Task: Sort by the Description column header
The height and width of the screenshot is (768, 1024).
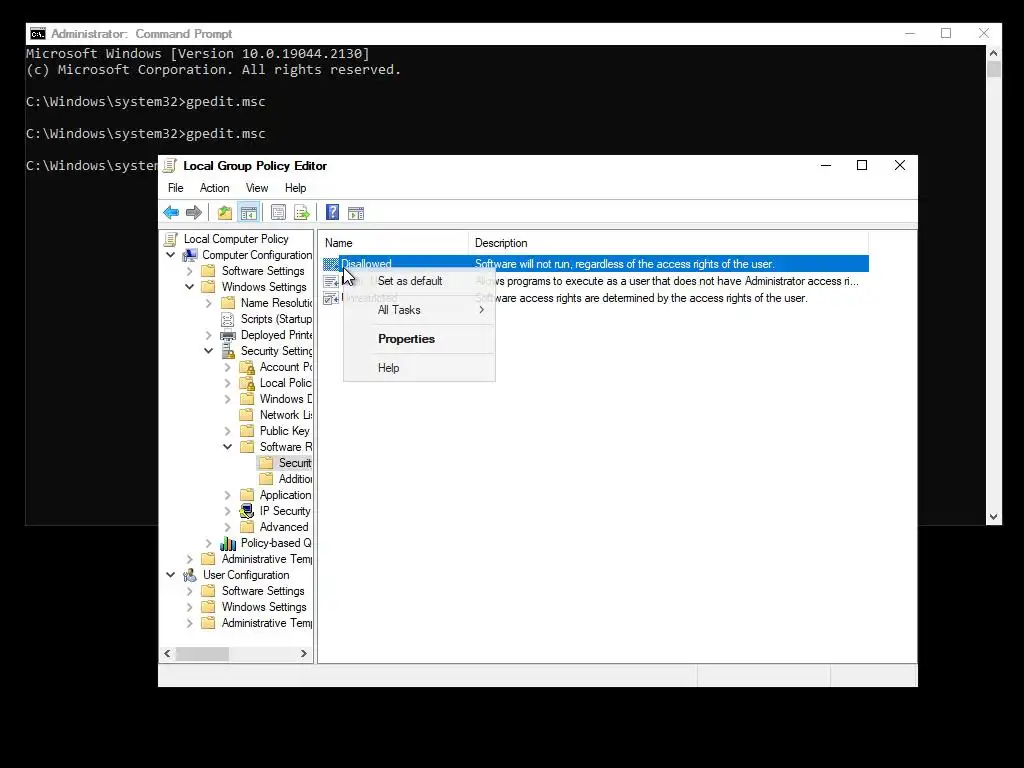Action: point(669,243)
